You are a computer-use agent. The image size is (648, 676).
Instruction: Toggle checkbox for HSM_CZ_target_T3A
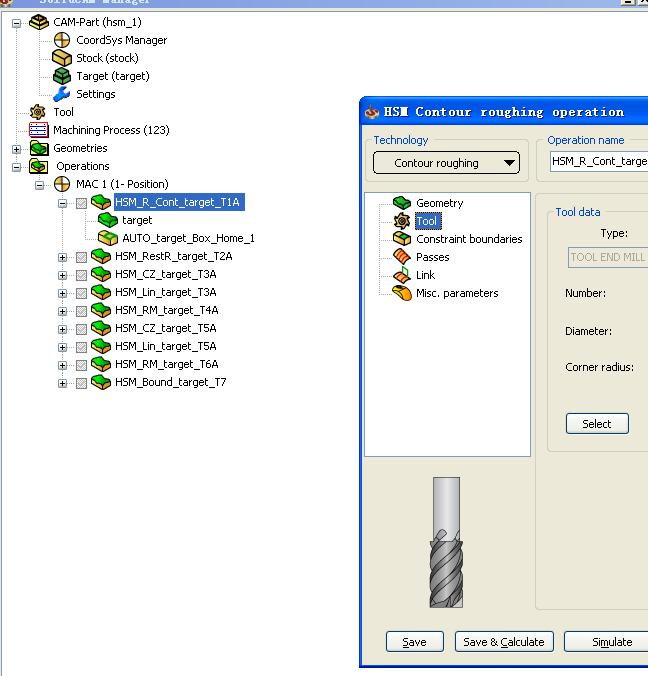pos(81,275)
